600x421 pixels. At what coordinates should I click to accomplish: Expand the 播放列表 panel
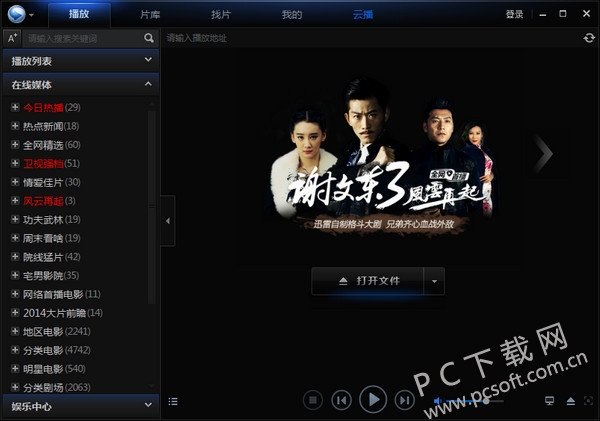tap(148, 61)
